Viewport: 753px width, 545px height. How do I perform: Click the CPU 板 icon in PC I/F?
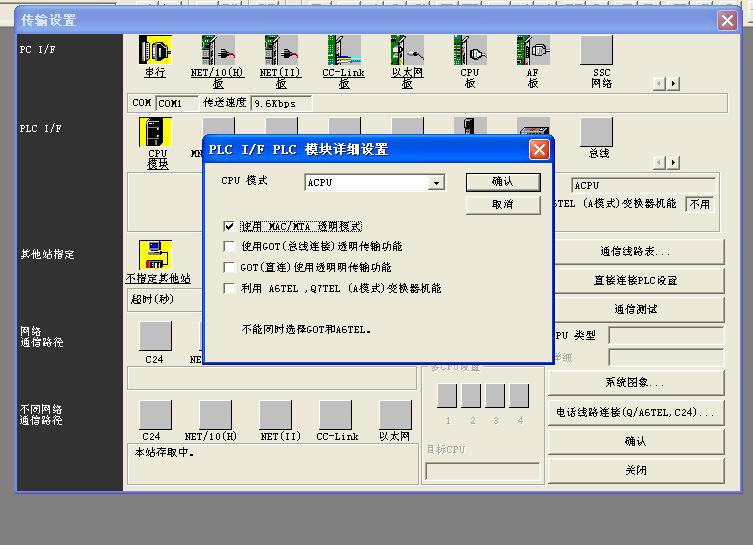pyautogui.click(x=470, y=50)
